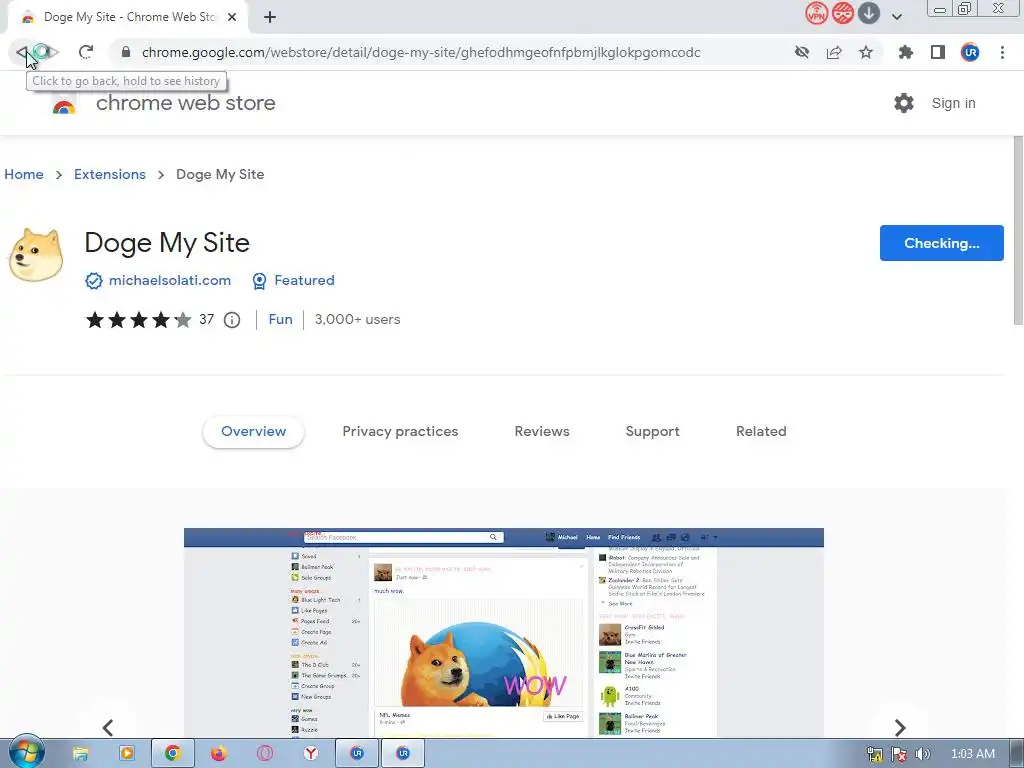Launch Firefox from taskbar
Screen dimensions: 1024x768
coord(219,754)
